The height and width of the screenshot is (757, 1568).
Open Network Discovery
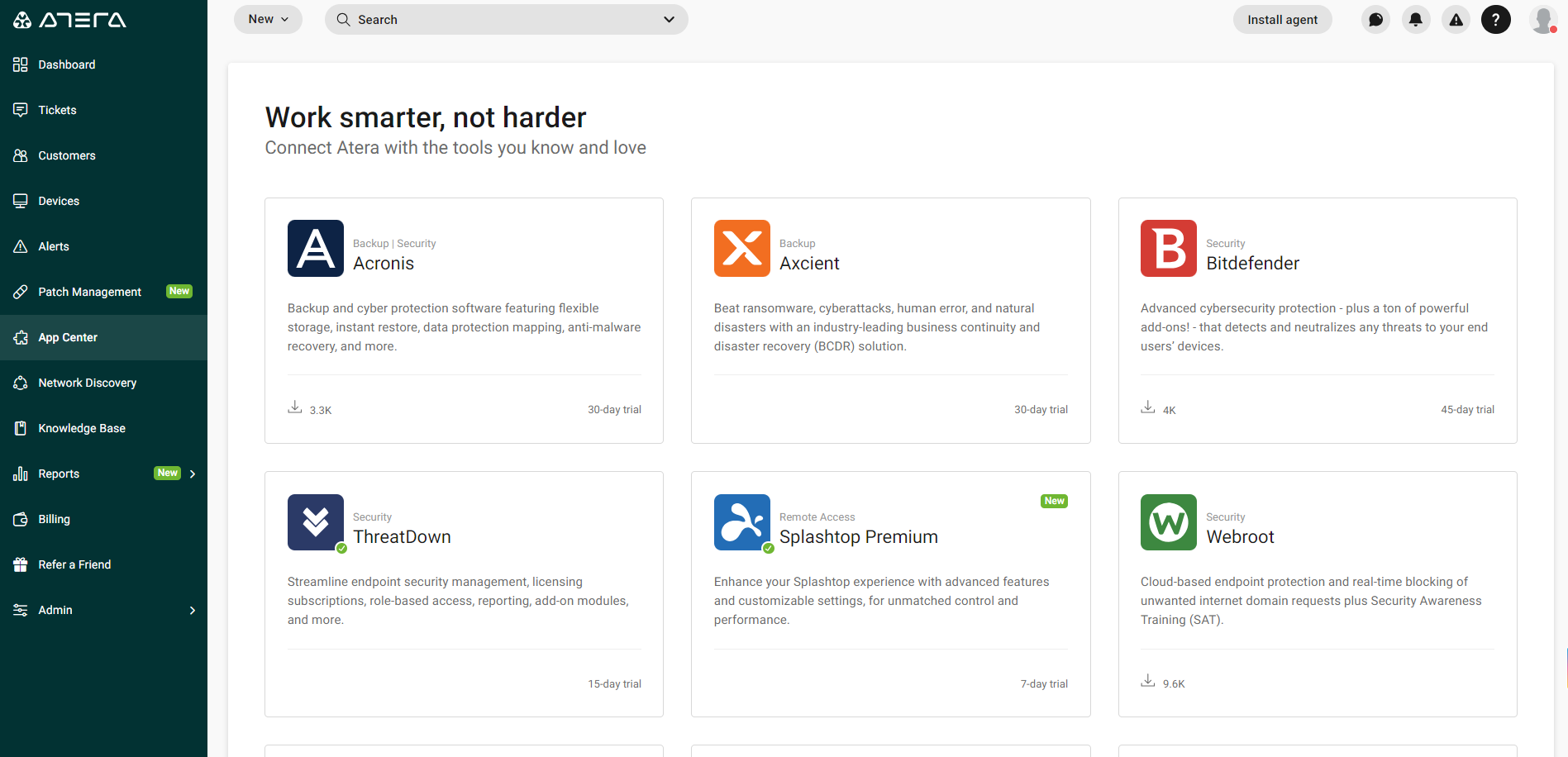pos(103,383)
